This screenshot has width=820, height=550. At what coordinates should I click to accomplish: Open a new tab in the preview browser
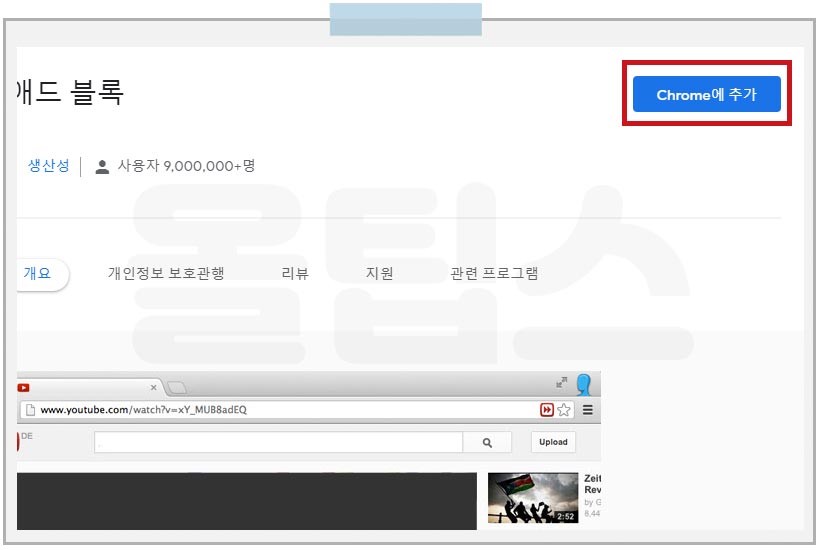pyautogui.click(x=177, y=388)
